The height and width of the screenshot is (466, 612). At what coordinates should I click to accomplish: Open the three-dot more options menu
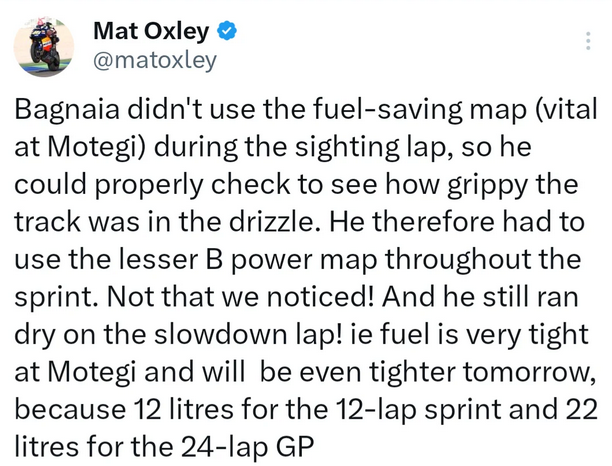tap(588, 41)
